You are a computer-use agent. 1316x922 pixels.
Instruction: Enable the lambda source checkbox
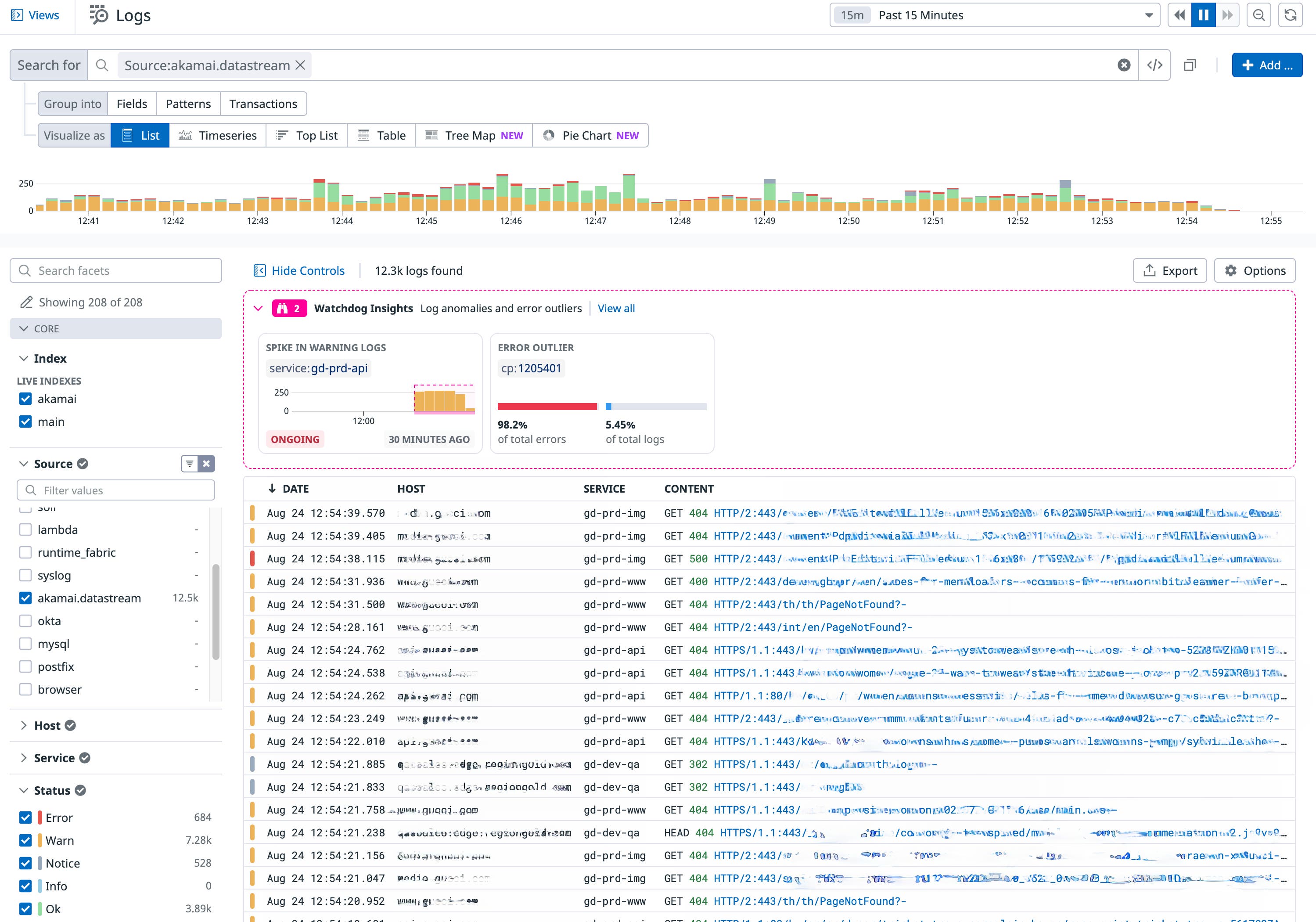tap(26, 530)
